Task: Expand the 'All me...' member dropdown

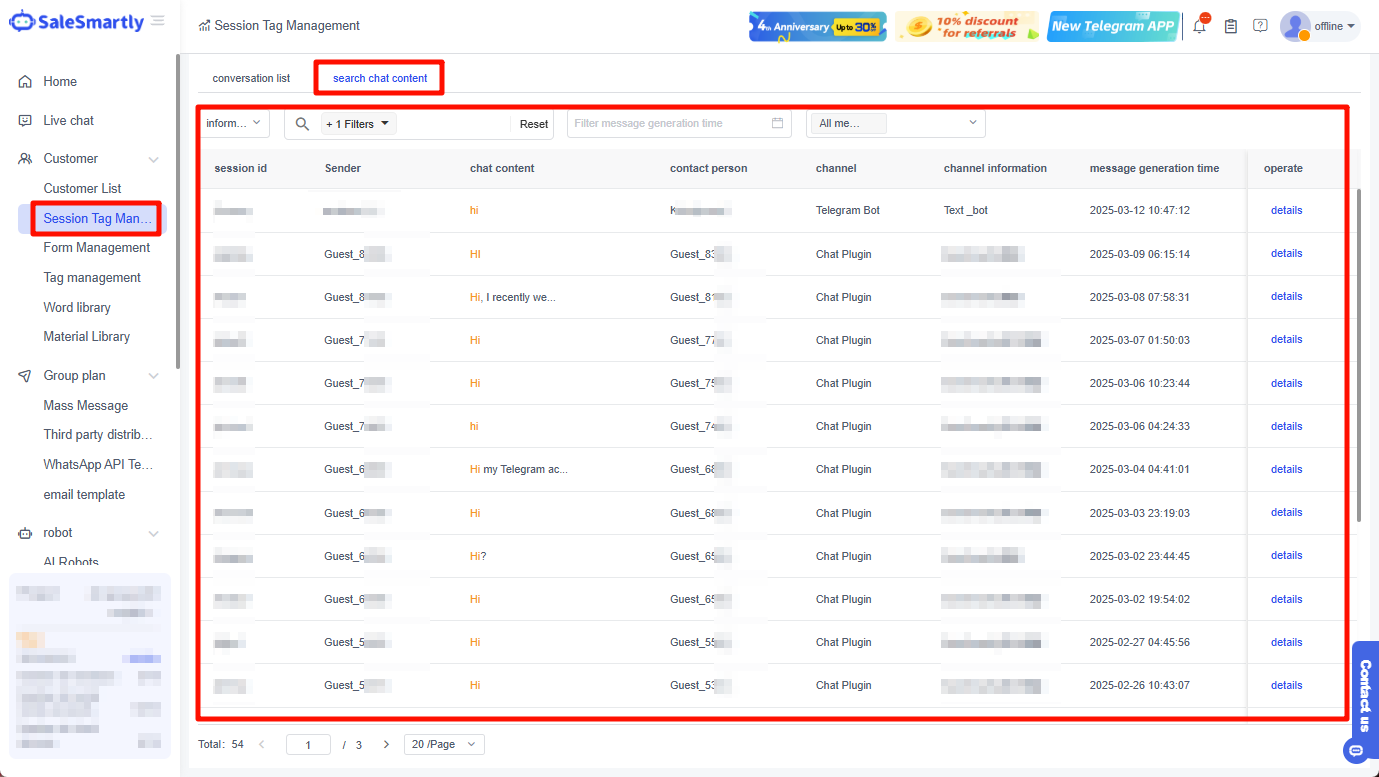Action: [895, 121]
